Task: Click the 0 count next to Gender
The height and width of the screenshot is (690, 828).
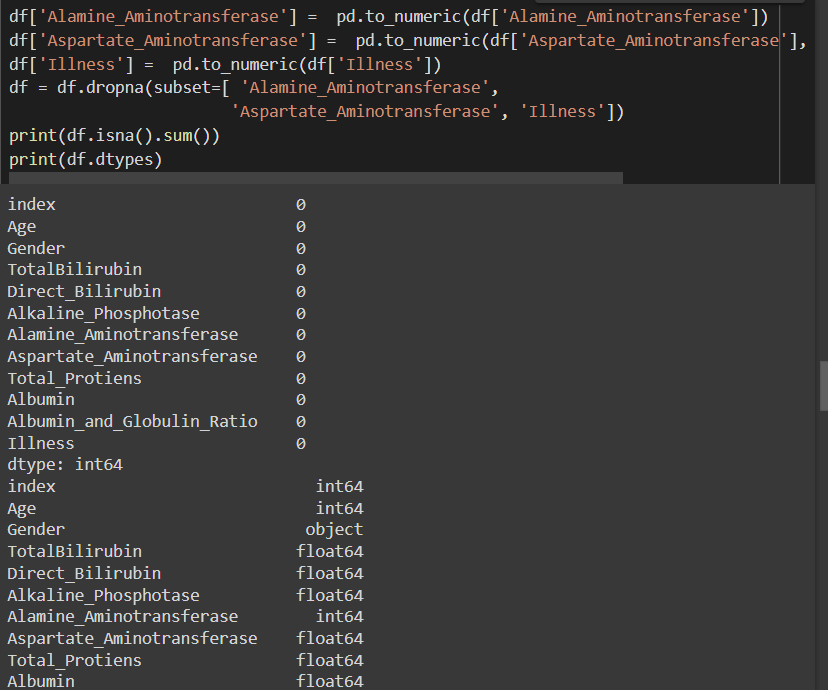Action: pyautogui.click(x=300, y=249)
